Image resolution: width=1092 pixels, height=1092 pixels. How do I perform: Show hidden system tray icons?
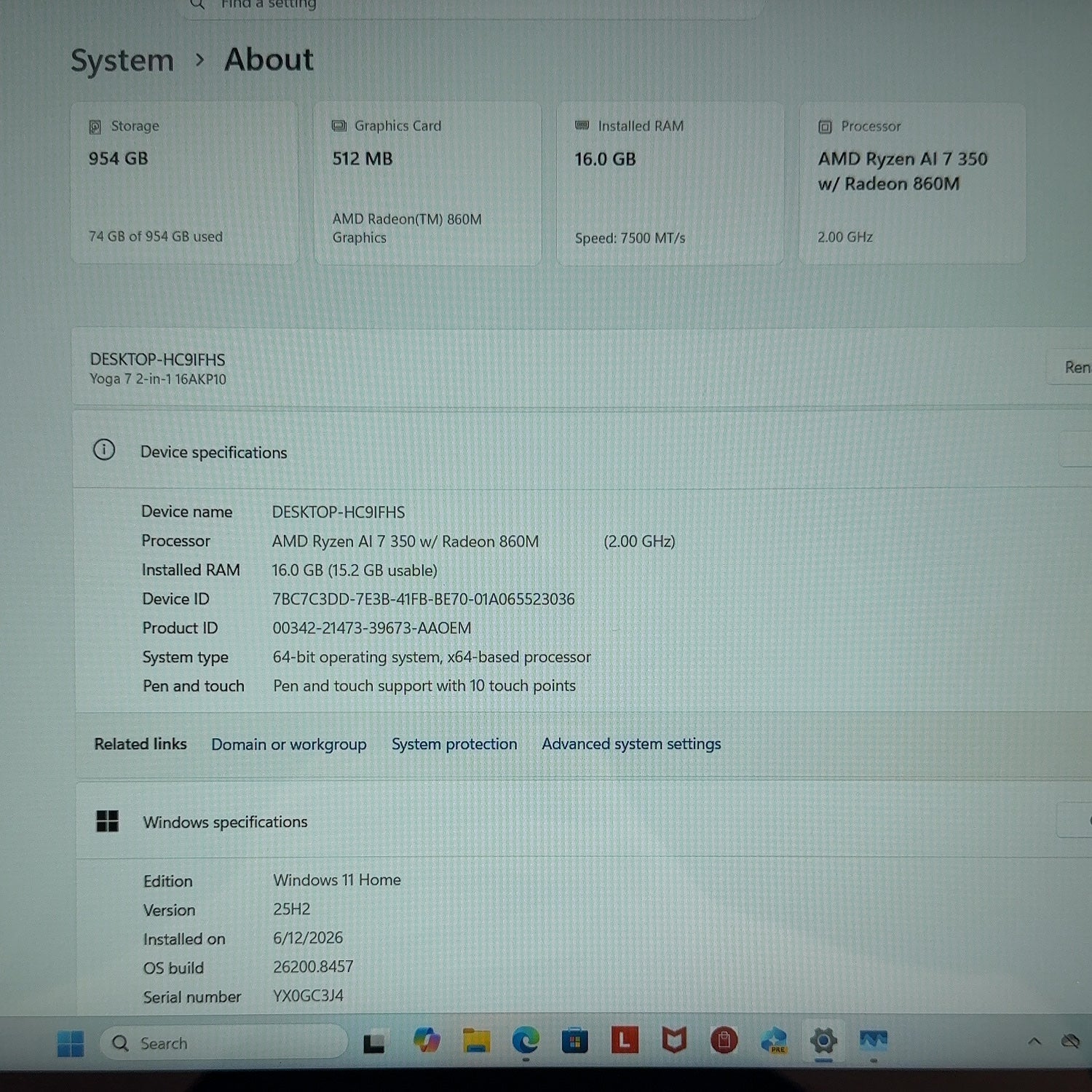(1034, 1042)
